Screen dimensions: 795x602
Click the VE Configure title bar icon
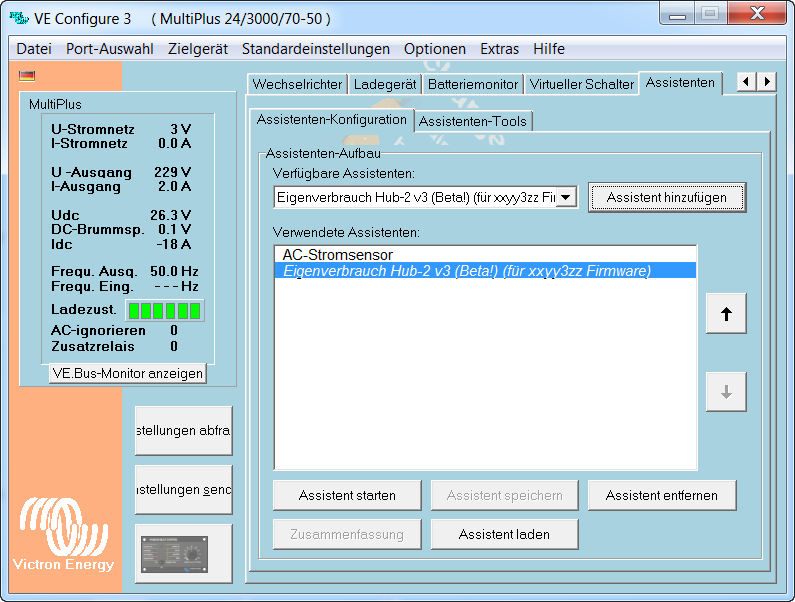(x=18, y=17)
